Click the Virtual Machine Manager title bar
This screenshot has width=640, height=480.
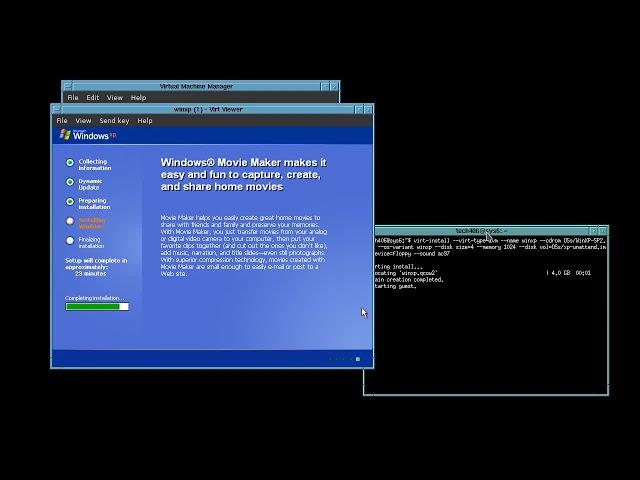pyautogui.click(x=196, y=86)
